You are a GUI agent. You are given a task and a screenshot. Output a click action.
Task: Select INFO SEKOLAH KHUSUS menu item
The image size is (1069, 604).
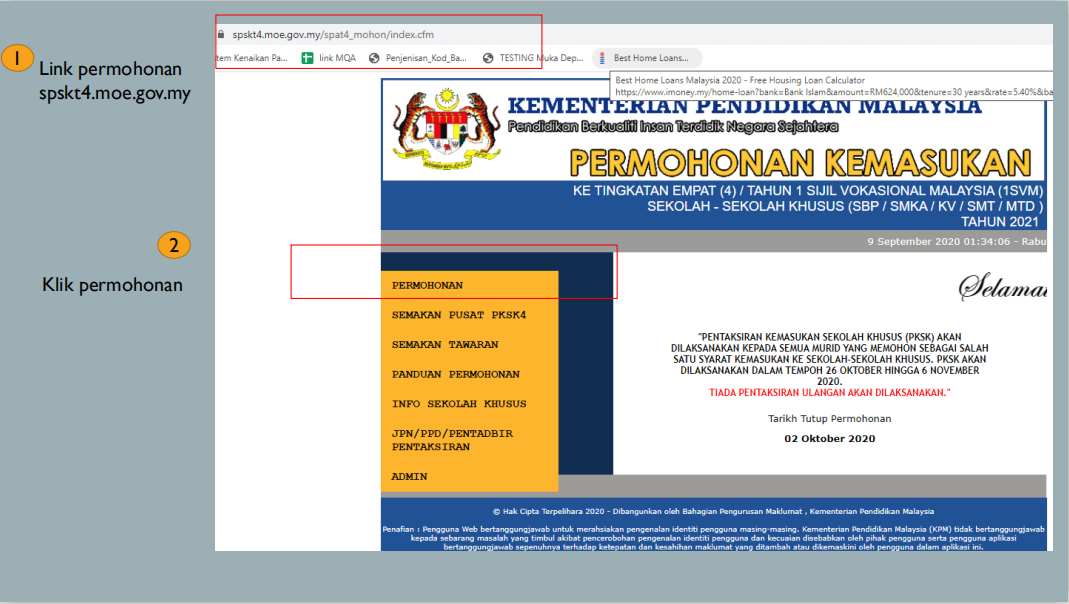point(459,404)
